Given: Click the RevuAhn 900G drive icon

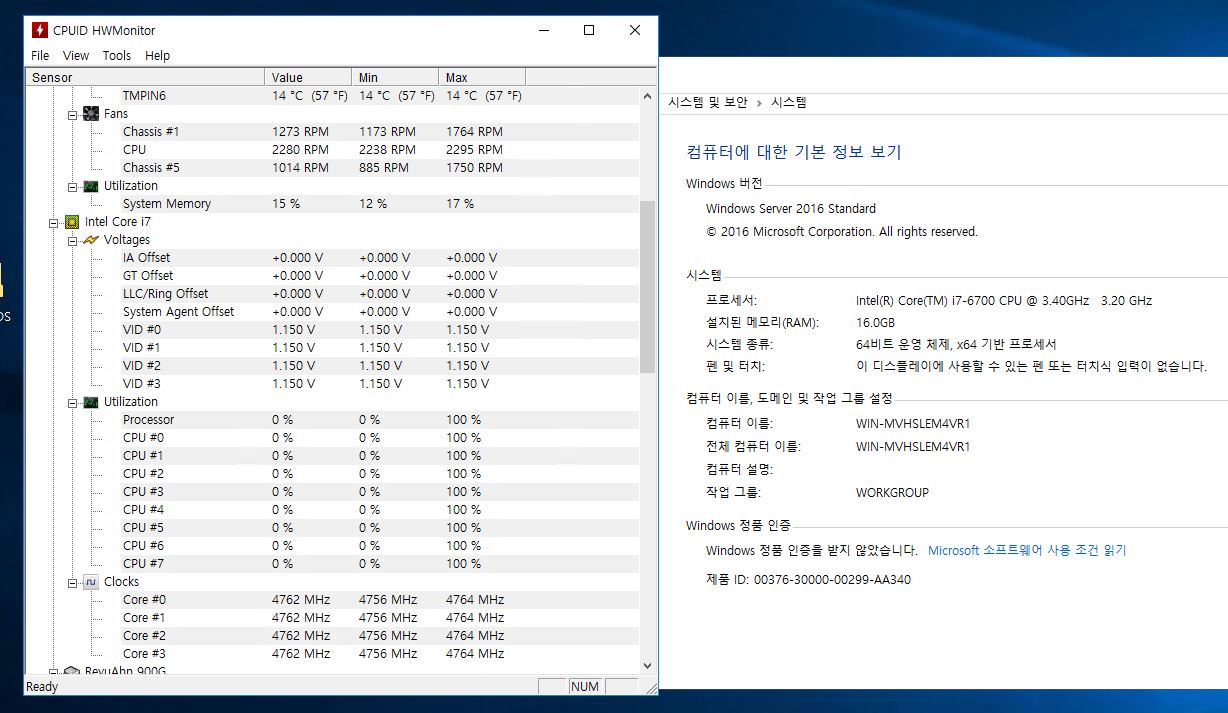Looking at the screenshot, I should click(x=72, y=671).
